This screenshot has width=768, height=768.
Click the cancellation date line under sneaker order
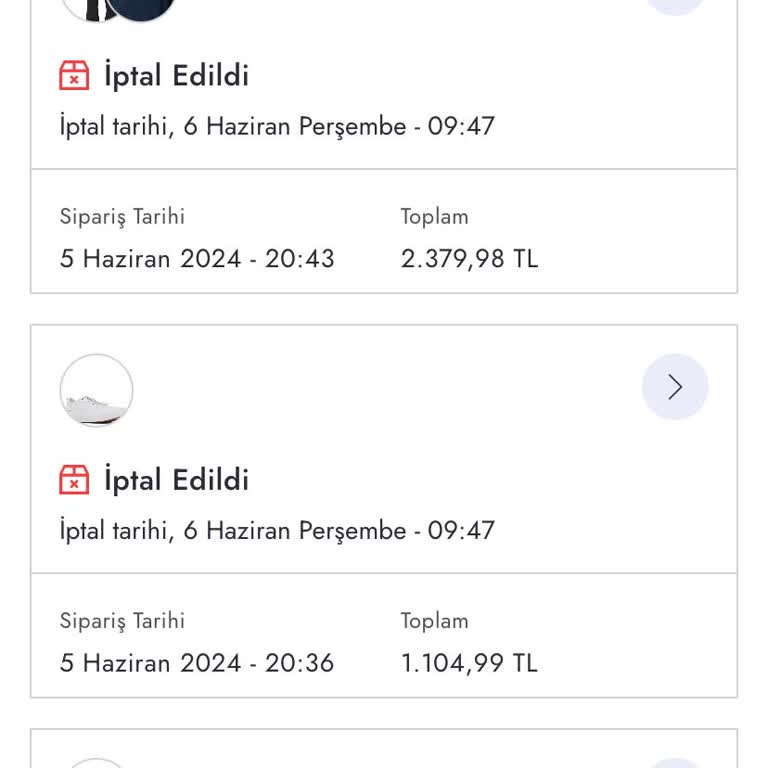(x=277, y=531)
